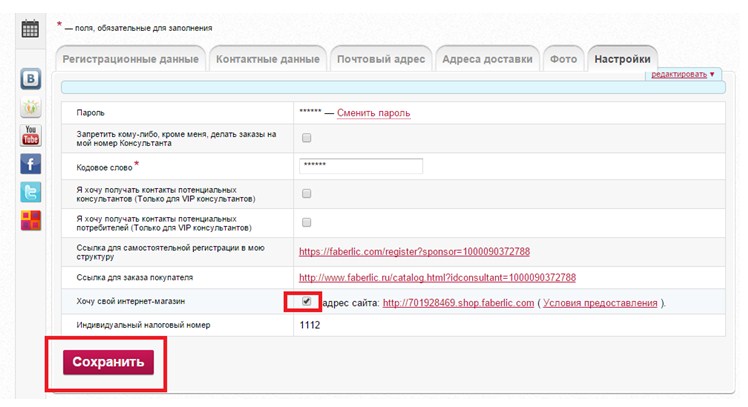This screenshot has width=748, height=407.
Task: Click the Сохранить button
Action: tap(108, 362)
